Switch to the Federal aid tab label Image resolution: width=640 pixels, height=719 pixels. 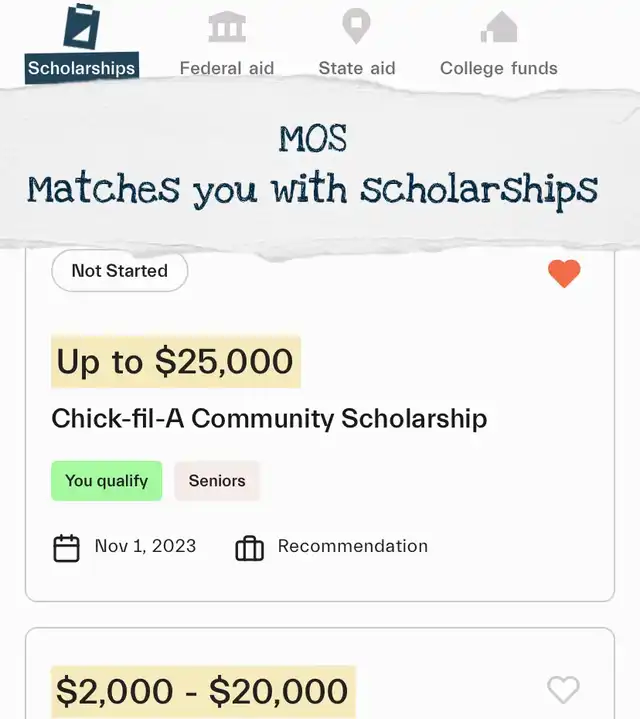(227, 69)
